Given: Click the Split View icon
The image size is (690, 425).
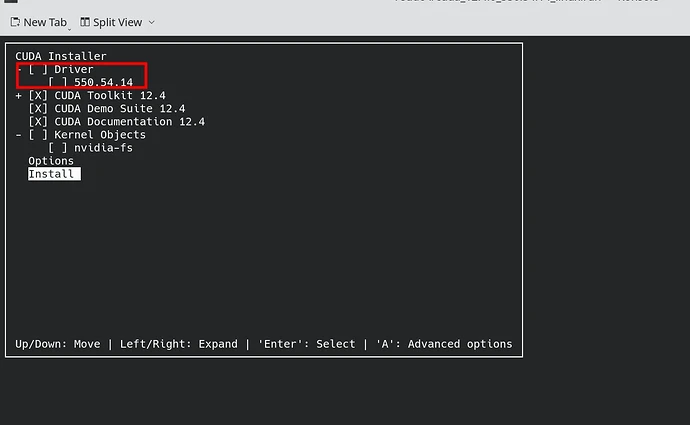Looking at the screenshot, I should pos(85,22).
